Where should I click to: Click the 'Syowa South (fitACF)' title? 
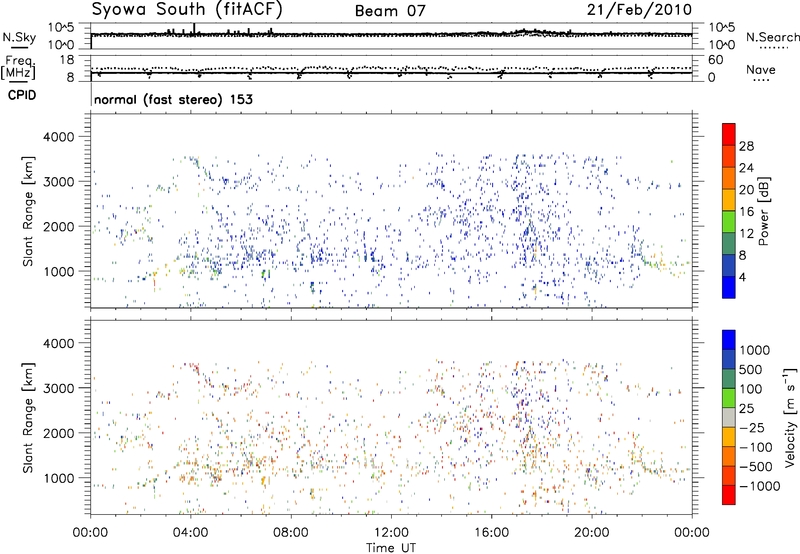(x=186, y=9)
